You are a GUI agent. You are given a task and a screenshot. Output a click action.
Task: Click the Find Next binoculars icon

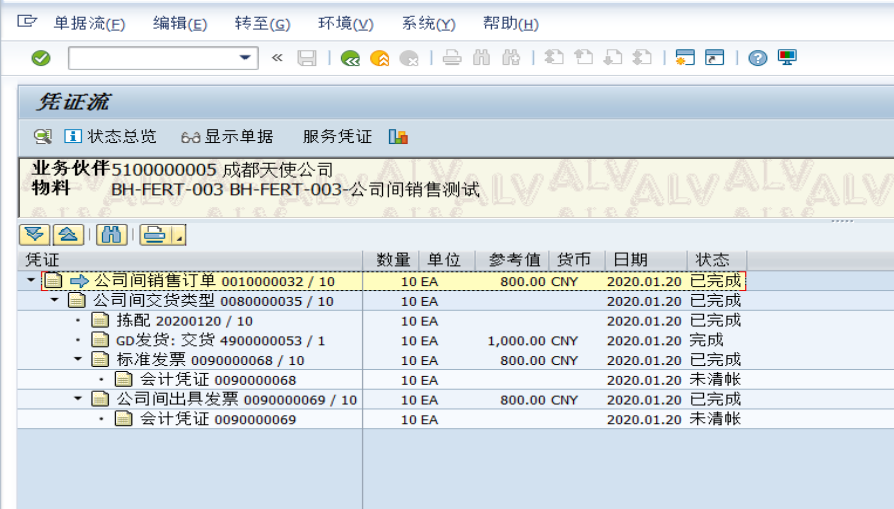pos(511,58)
